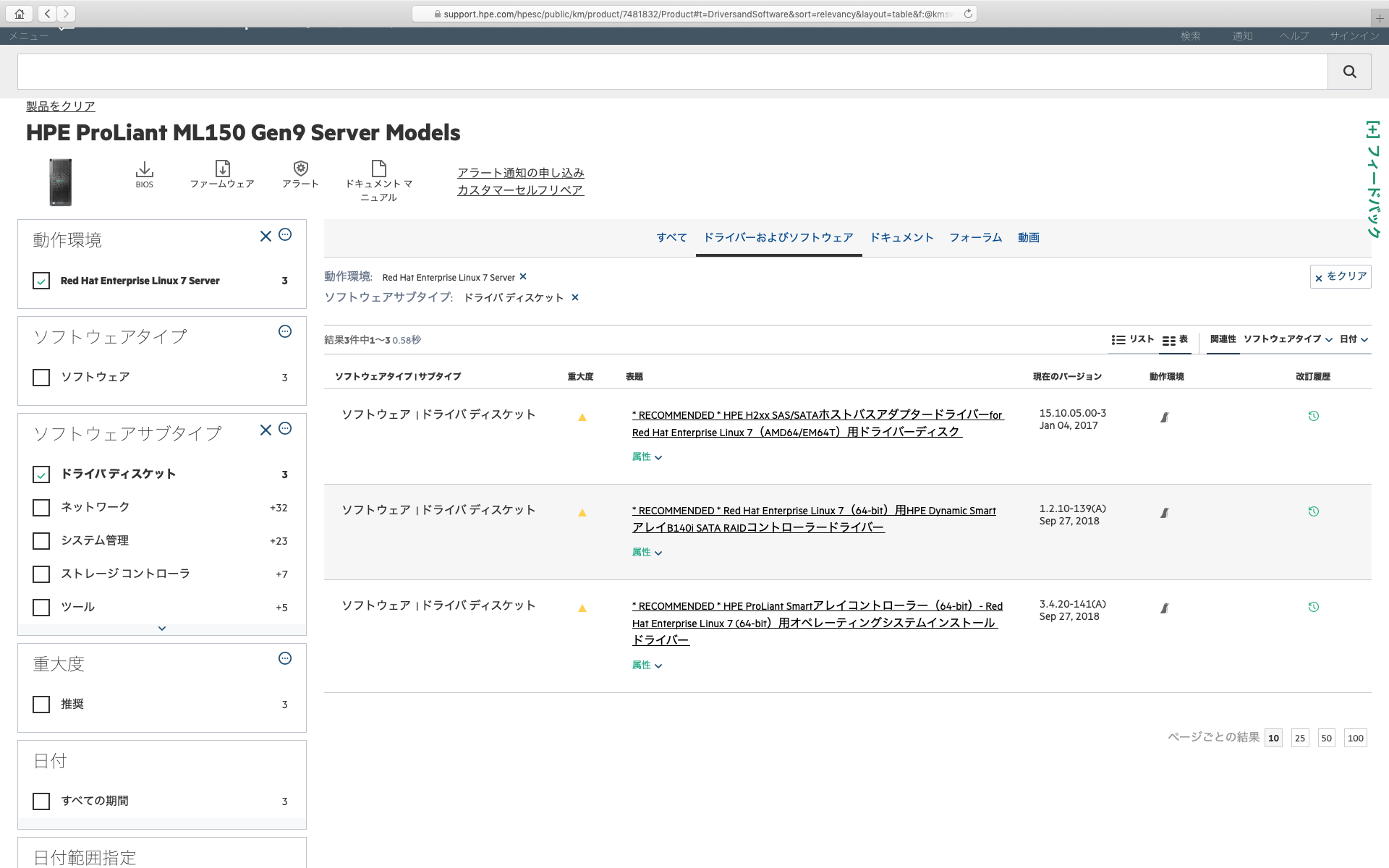1389x868 pixels.
Task: Open more options for the 動作環境 filter
Action: (284, 234)
